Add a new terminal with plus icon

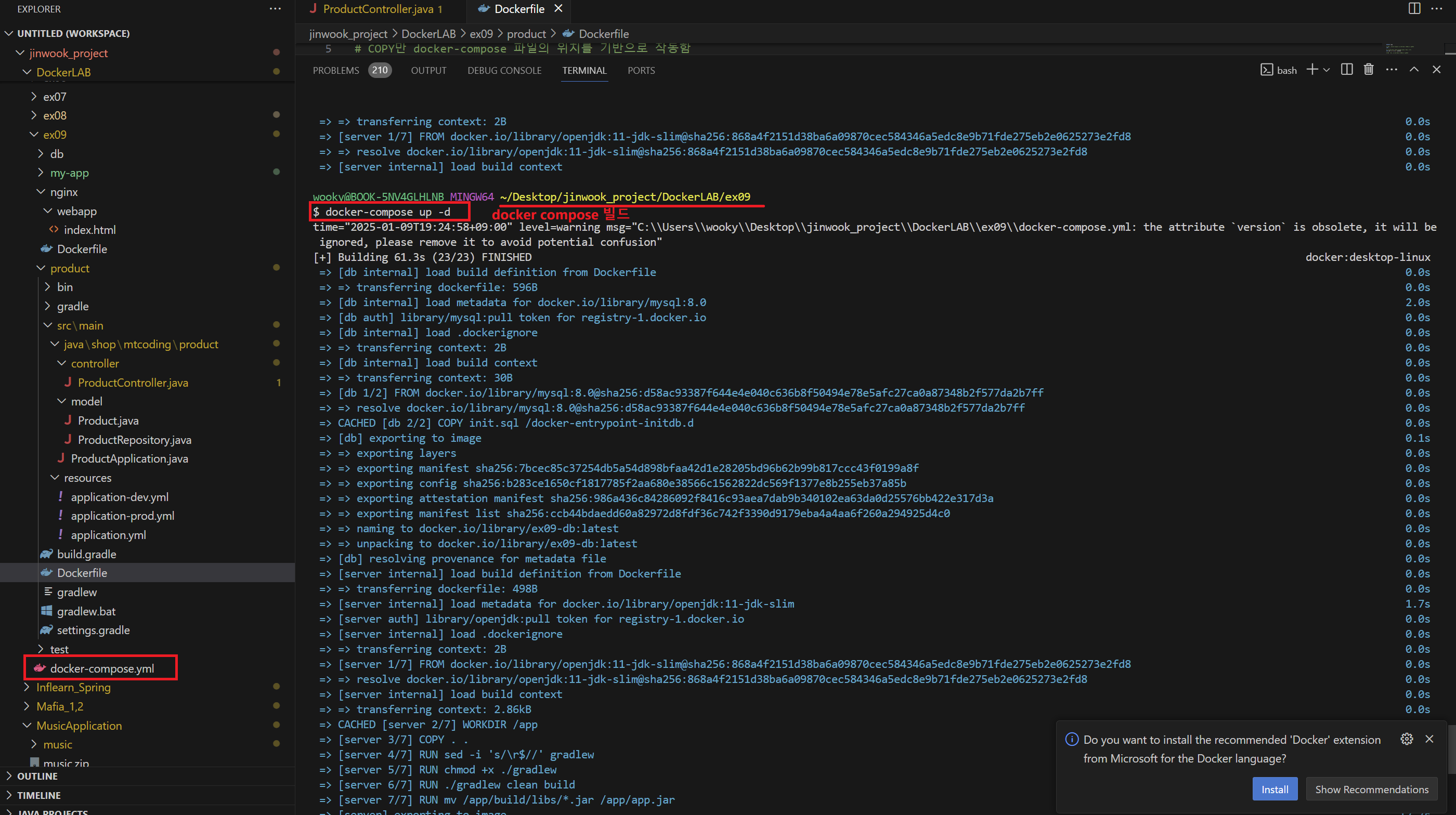click(x=1311, y=70)
